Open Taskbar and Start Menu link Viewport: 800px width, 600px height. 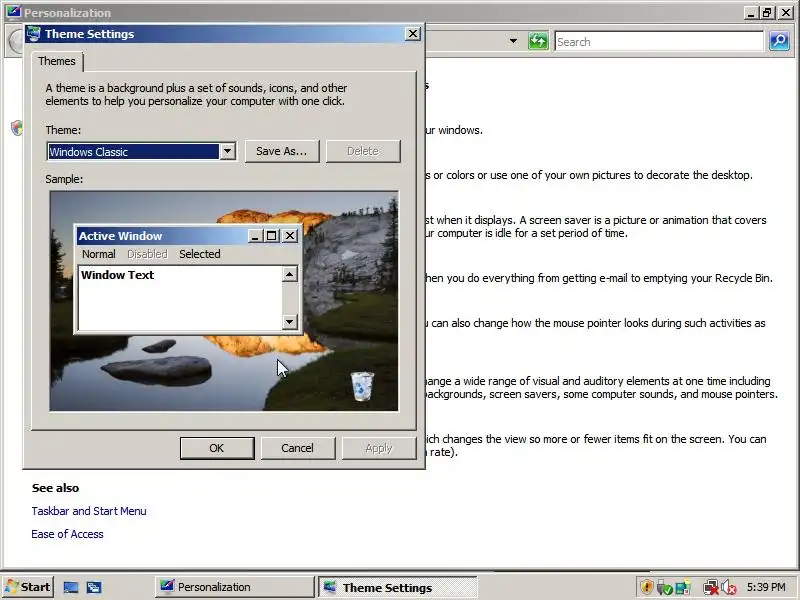click(89, 511)
